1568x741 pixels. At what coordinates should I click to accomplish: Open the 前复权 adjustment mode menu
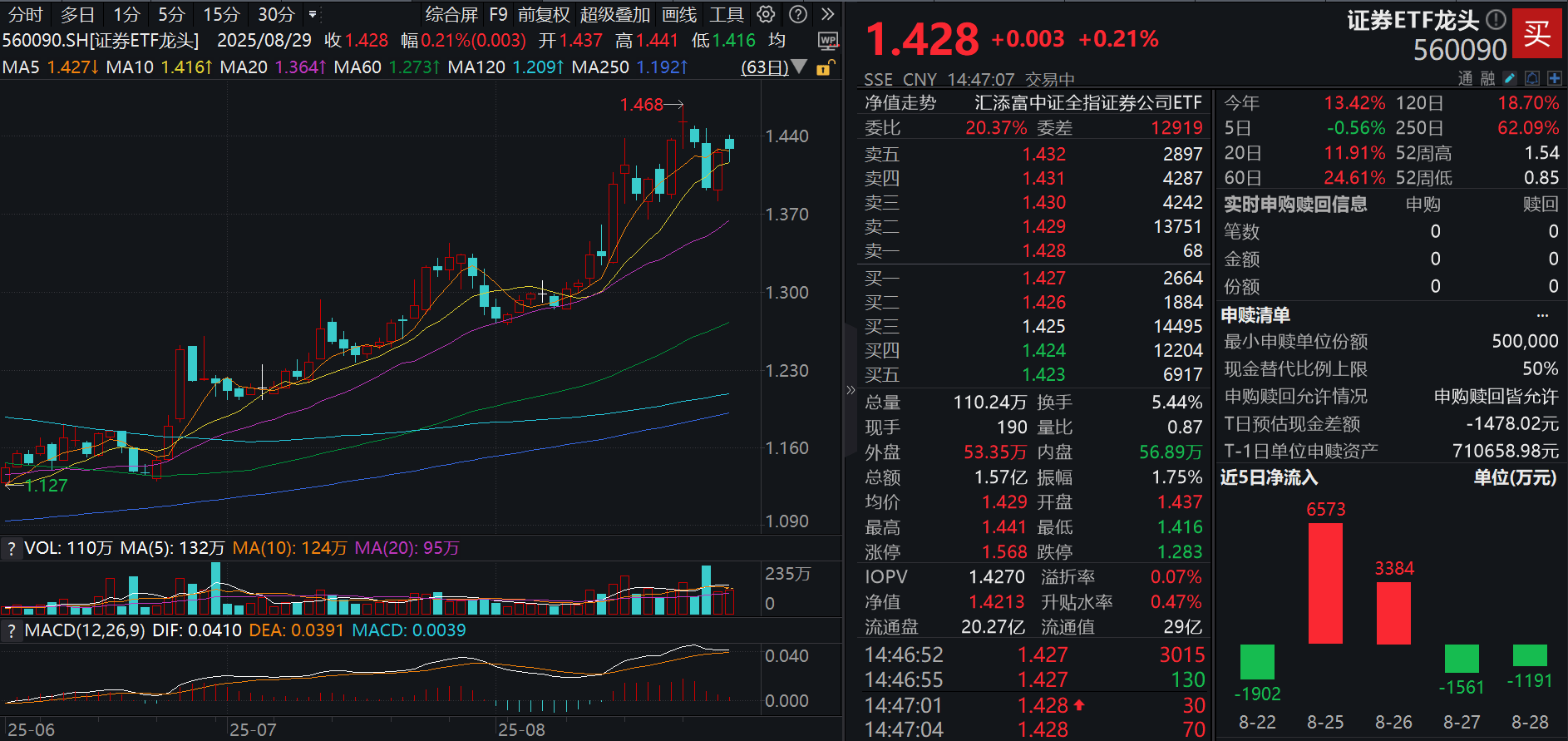(x=544, y=14)
